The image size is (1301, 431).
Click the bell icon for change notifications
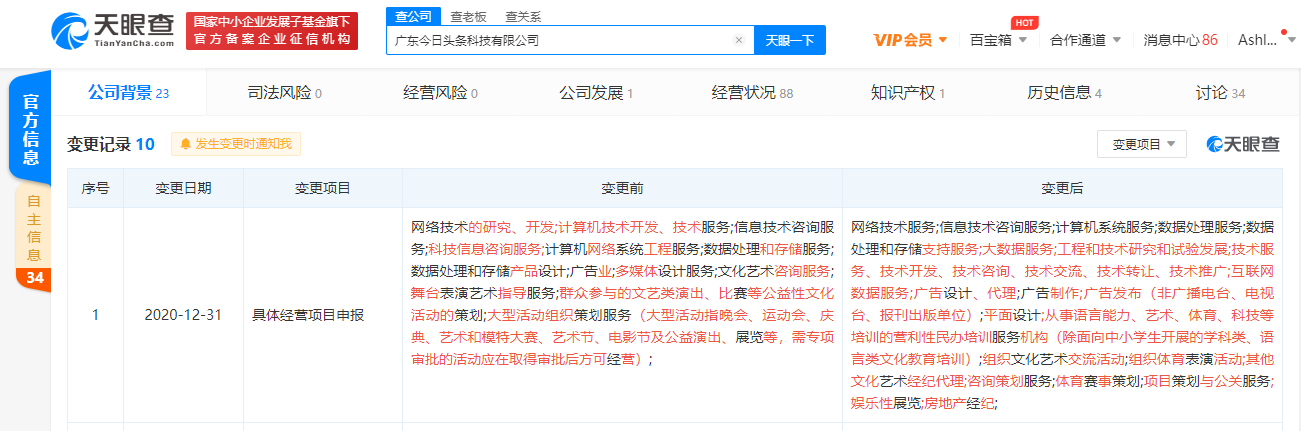click(185, 144)
